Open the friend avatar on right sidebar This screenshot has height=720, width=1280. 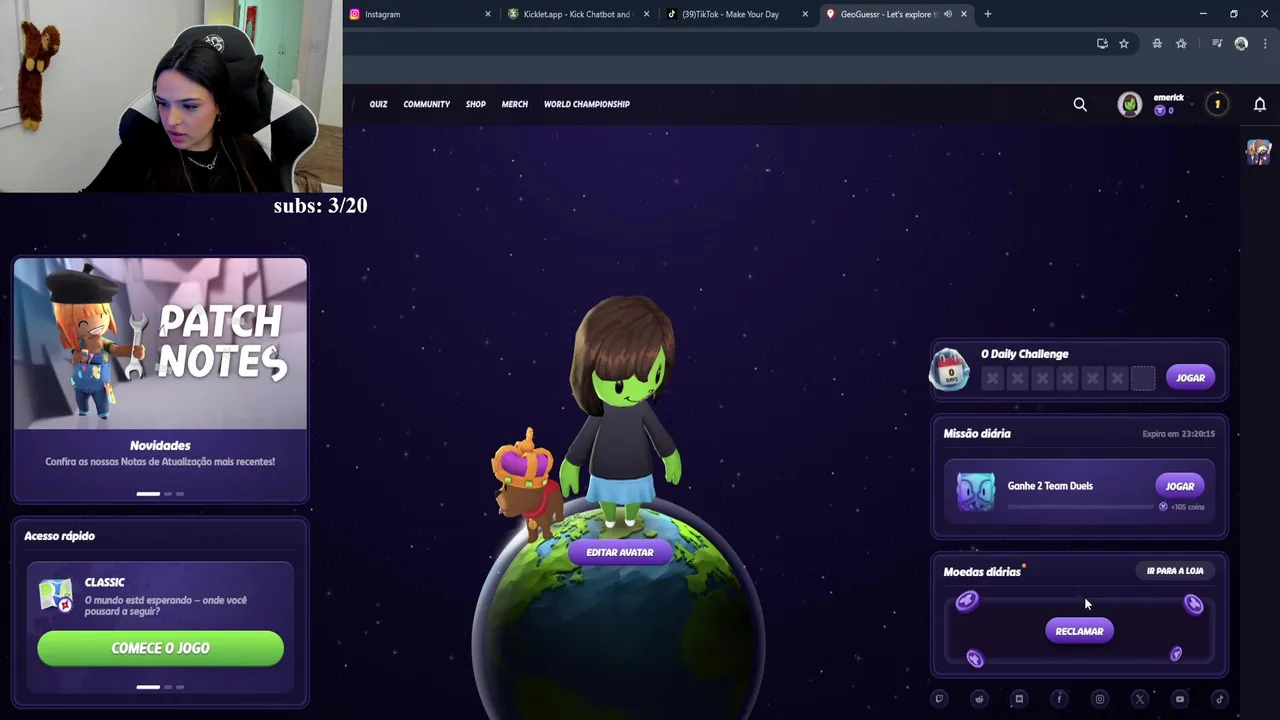pyautogui.click(x=1258, y=152)
